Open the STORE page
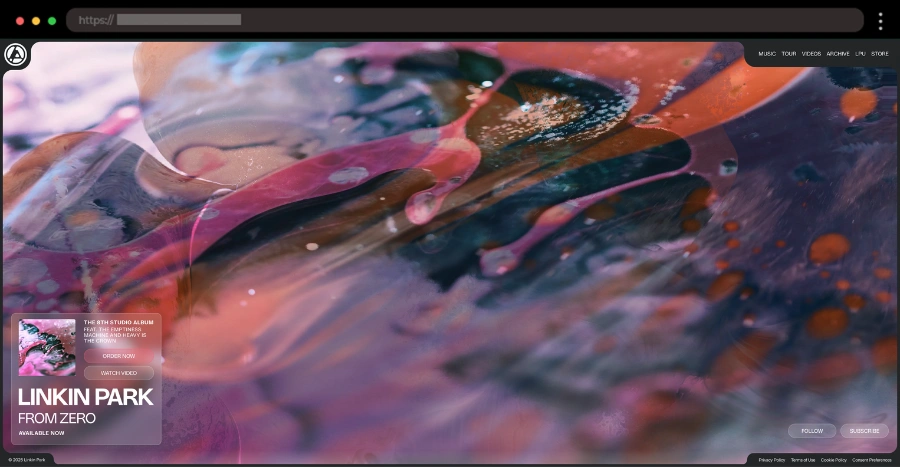The height and width of the screenshot is (467, 900). pyautogui.click(x=879, y=54)
